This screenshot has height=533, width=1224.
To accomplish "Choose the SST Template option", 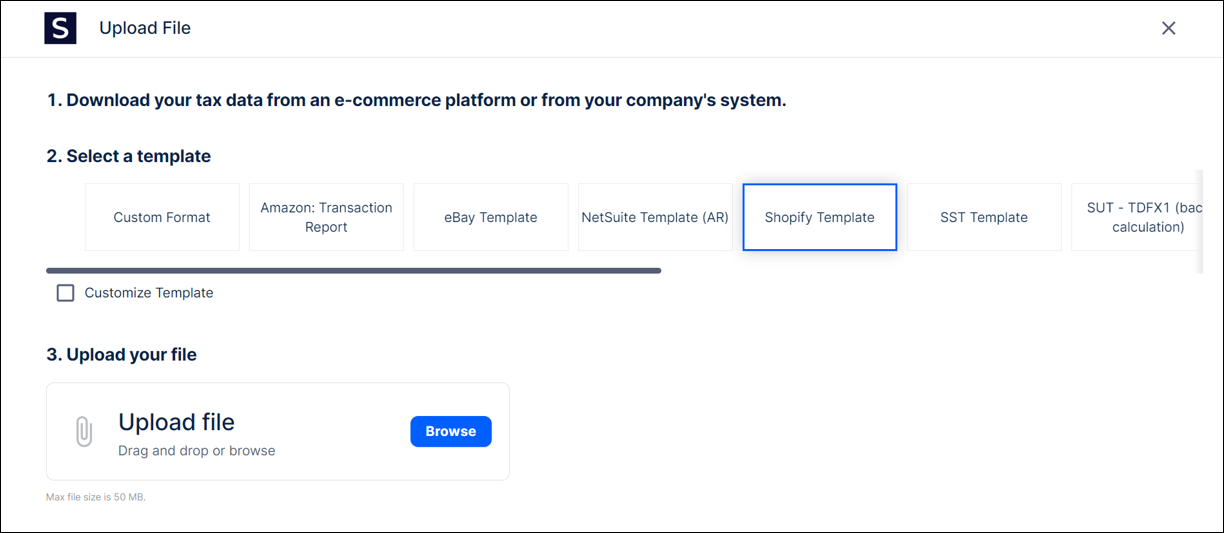I will pyautogui.click(x=984, y=217).
